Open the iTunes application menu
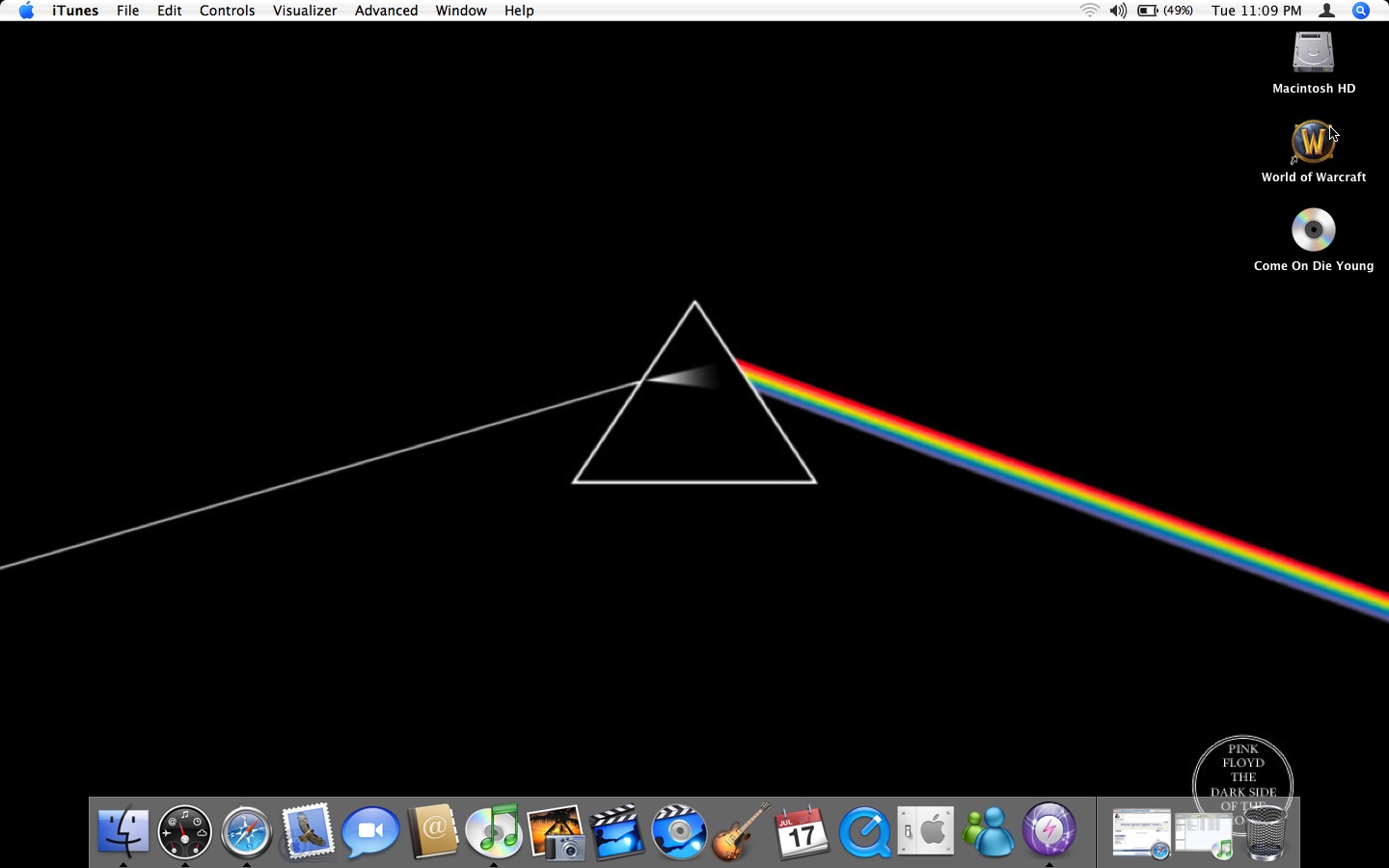The image size is (1389, 868). tap(75, 11)
